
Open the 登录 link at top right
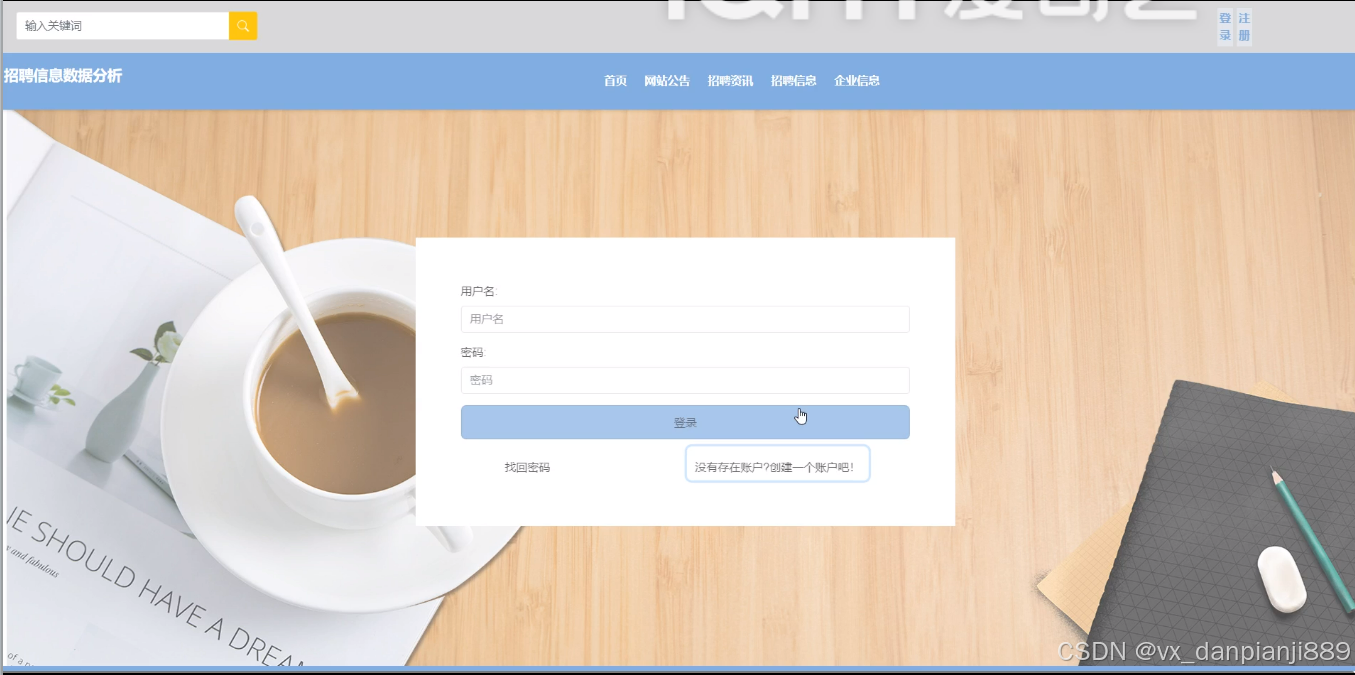point(1225,27)
